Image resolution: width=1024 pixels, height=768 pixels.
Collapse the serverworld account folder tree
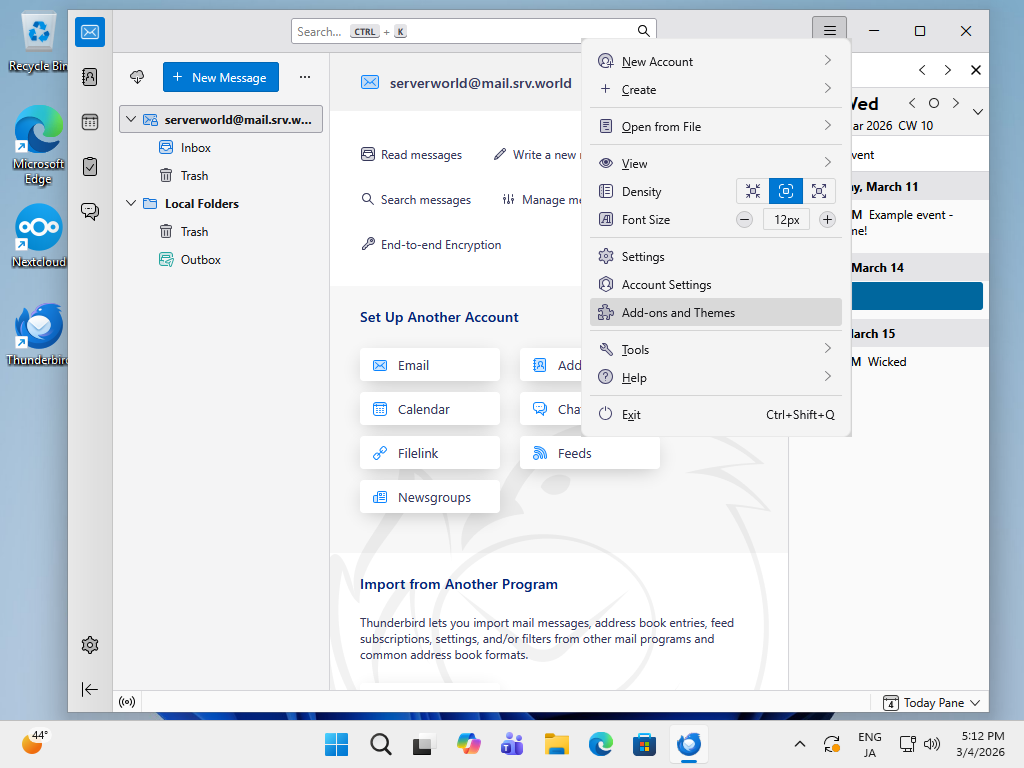[x=131, y=120]
